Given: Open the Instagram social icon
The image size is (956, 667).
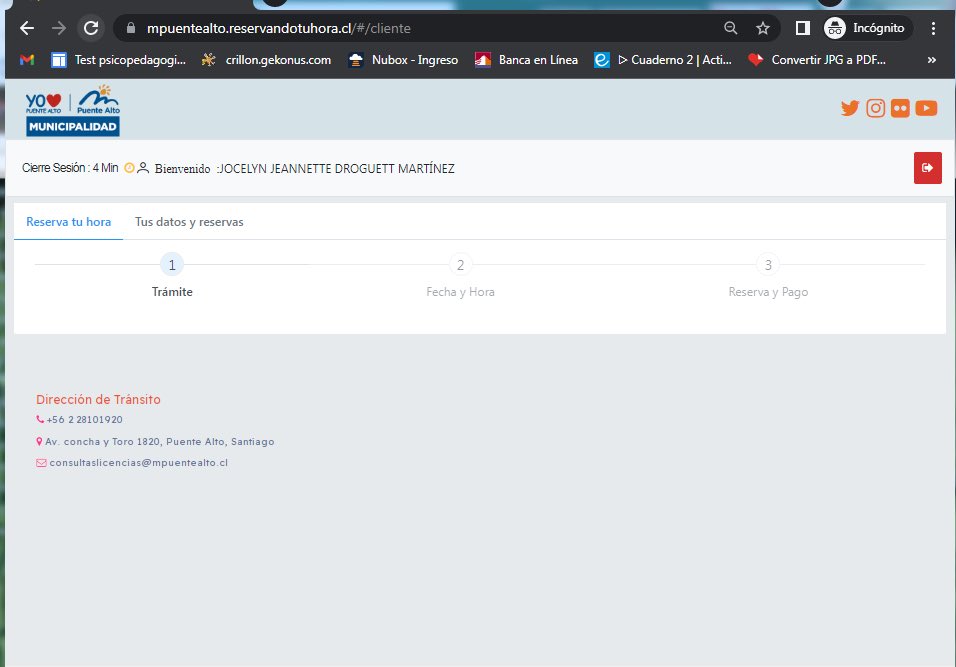Looking at the screenshot, I should click(x=876, y=108).
